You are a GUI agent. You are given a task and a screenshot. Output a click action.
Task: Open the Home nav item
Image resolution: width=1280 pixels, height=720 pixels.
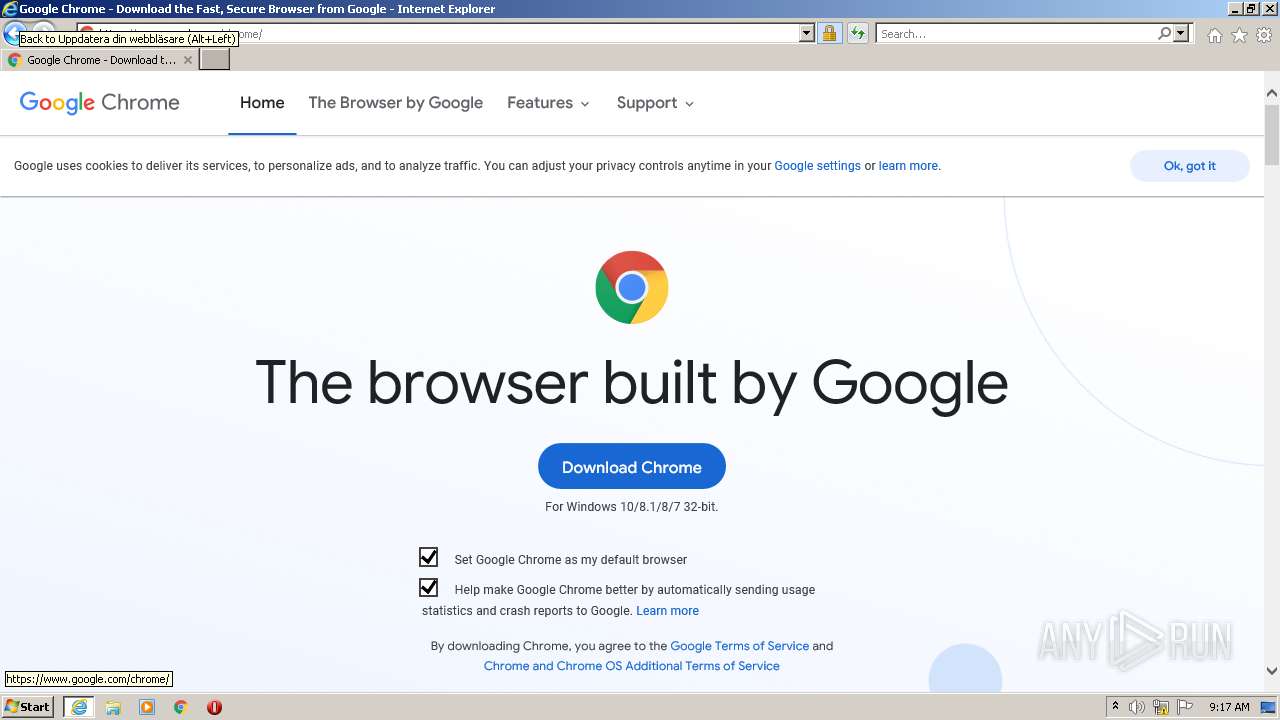point(262,103)
